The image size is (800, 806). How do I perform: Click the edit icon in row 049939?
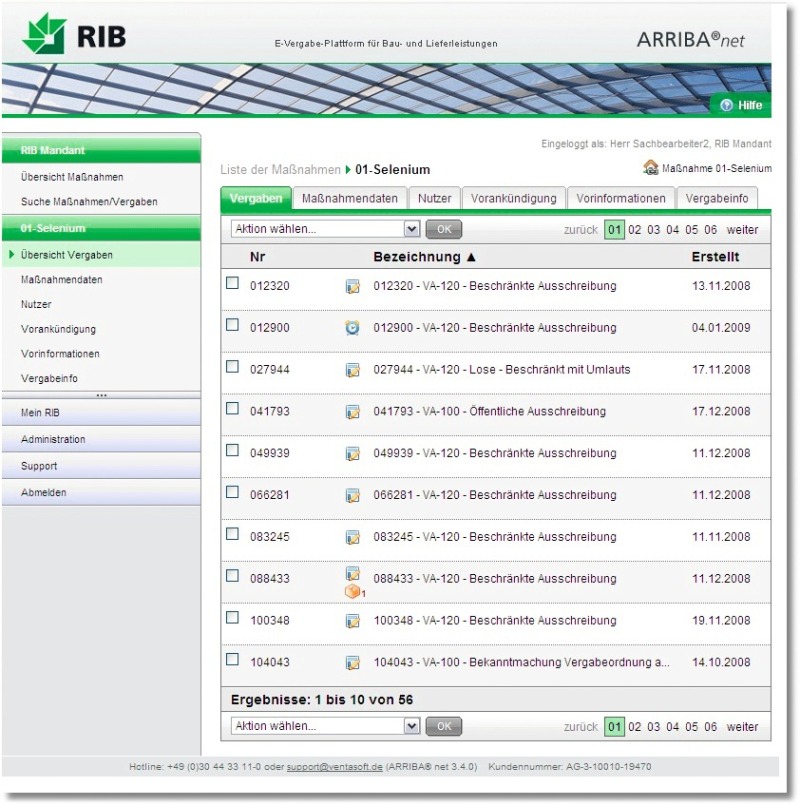[353, 454]
